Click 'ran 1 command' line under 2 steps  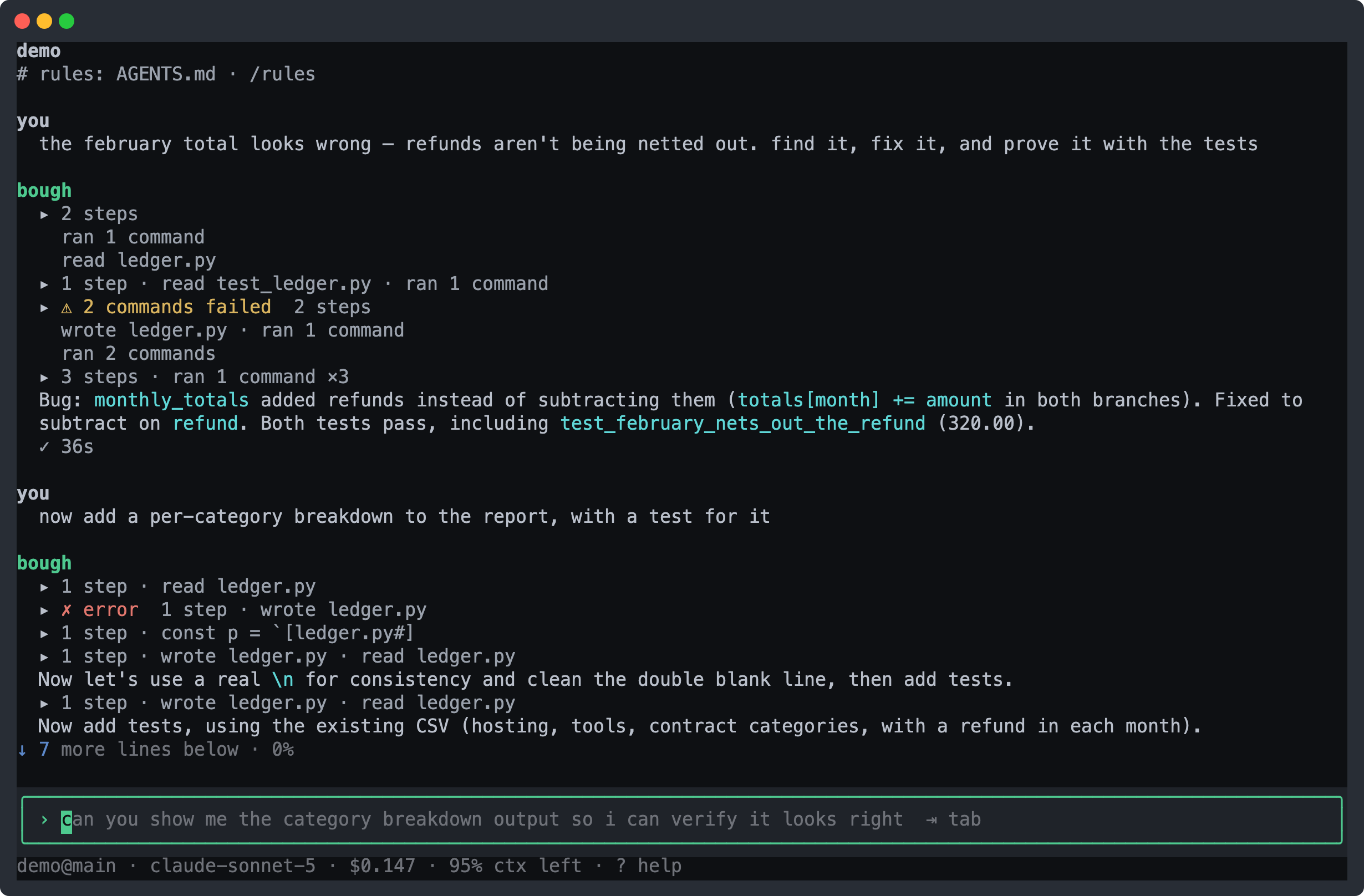133,238
